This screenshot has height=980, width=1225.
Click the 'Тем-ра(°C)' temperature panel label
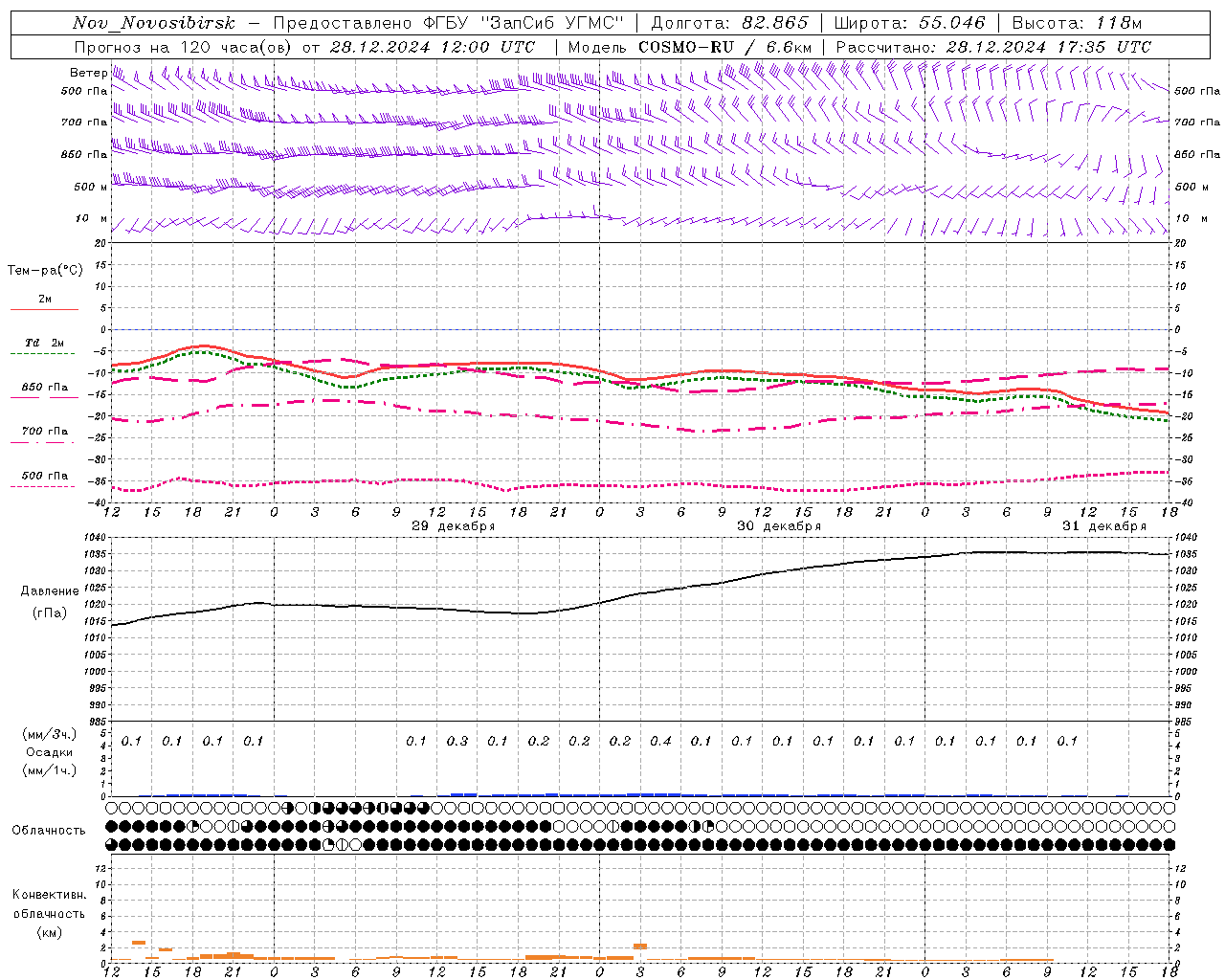tap(45, 271)
